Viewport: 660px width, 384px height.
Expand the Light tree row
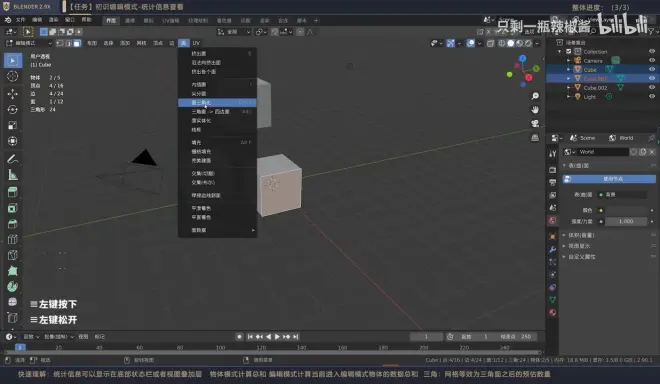point(569,96)
